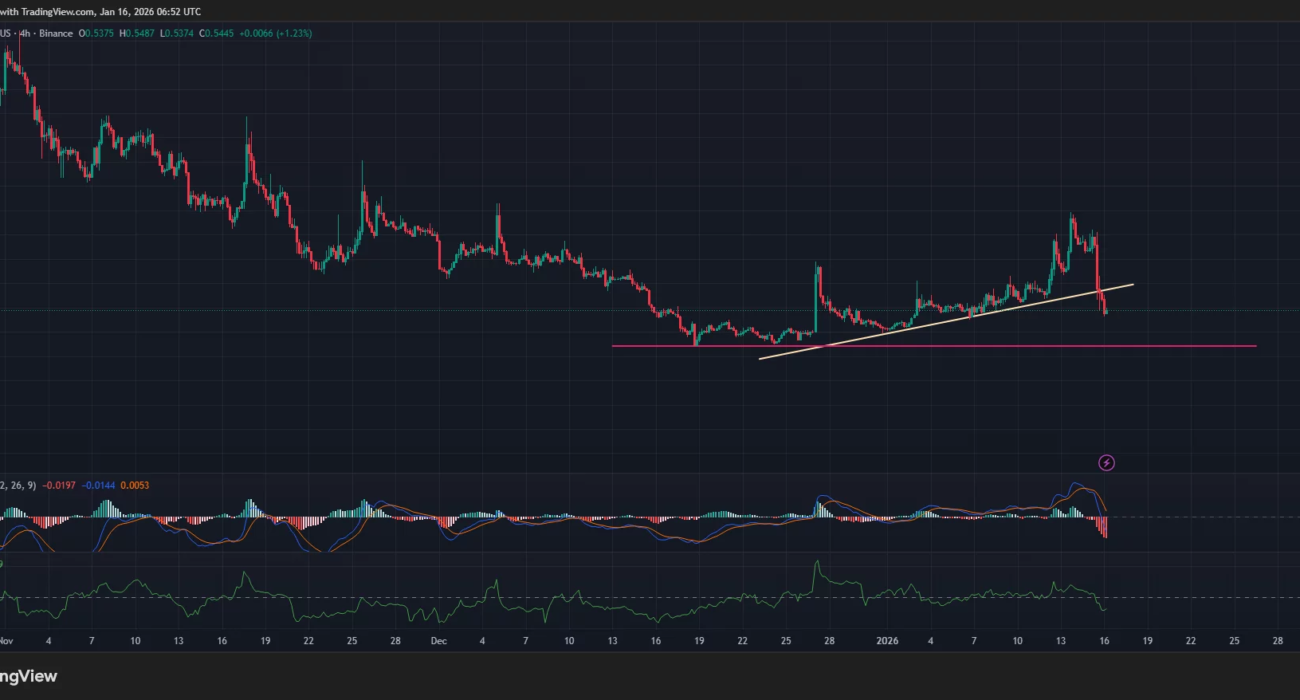The width and height of the screenshot is (1300, 700).
Task: Click the purple lightning bolt event icon
Action: [1106, 462]
